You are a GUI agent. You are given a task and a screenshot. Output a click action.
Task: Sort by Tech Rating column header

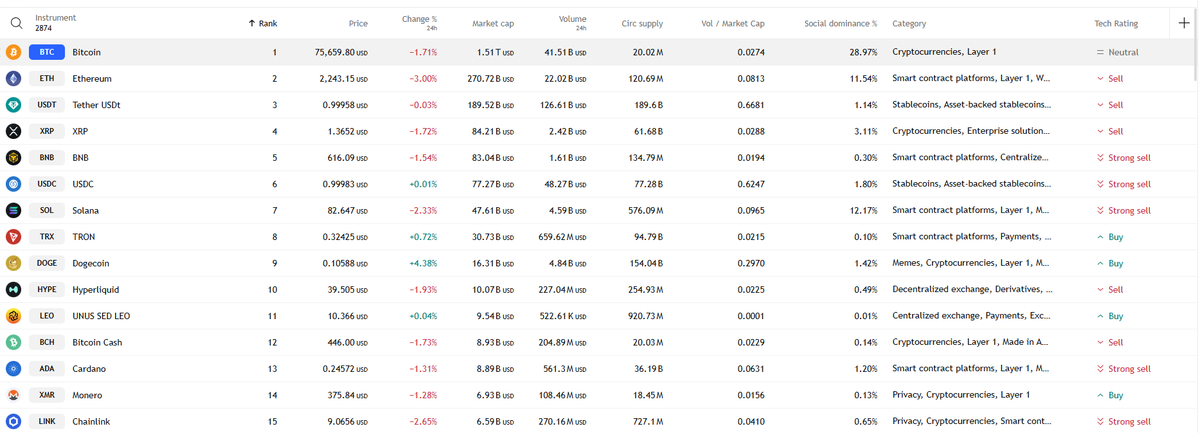click(1116, 23)
